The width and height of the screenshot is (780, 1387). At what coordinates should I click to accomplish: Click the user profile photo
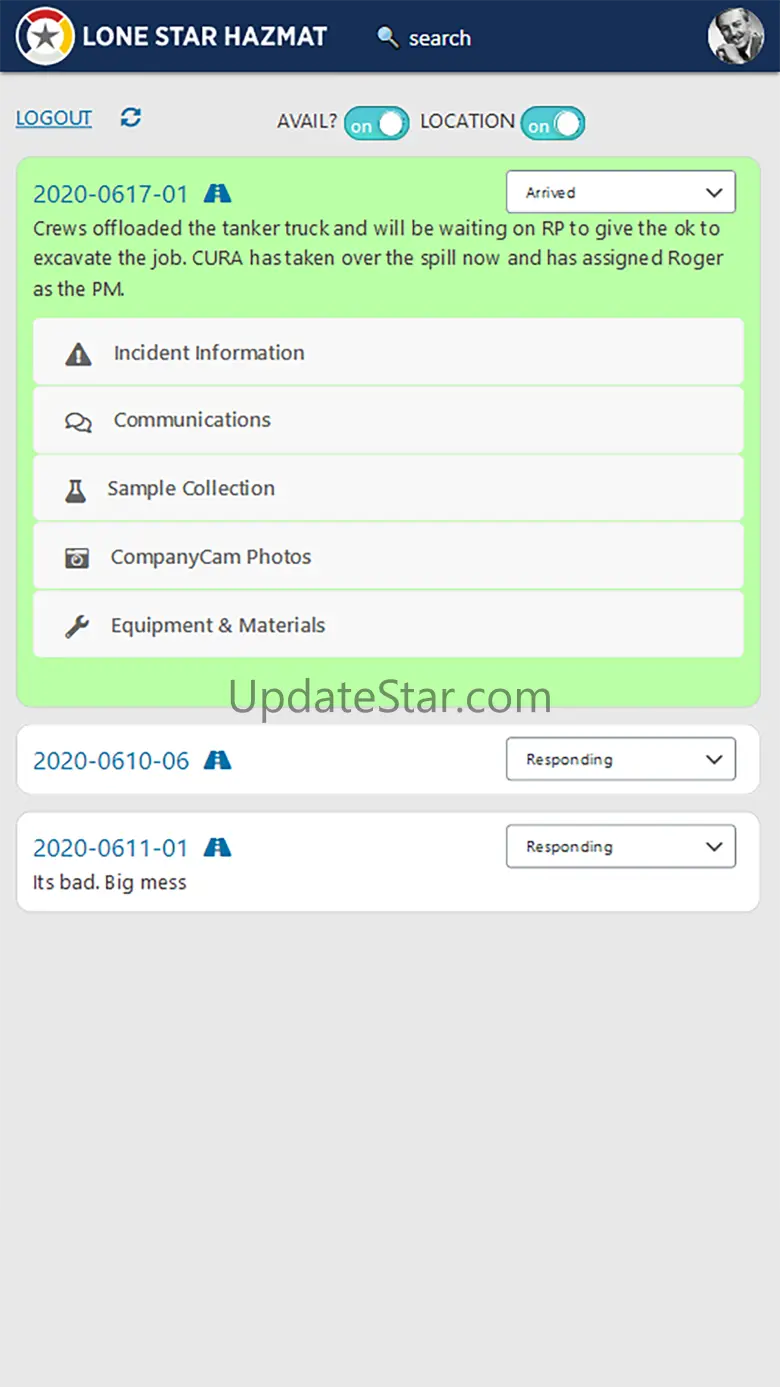pyautogui.click(x=736, y=36)
